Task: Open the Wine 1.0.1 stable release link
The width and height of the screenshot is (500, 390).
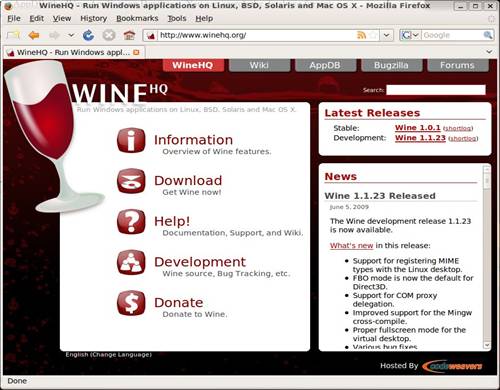Action: [x=418, y=128]
